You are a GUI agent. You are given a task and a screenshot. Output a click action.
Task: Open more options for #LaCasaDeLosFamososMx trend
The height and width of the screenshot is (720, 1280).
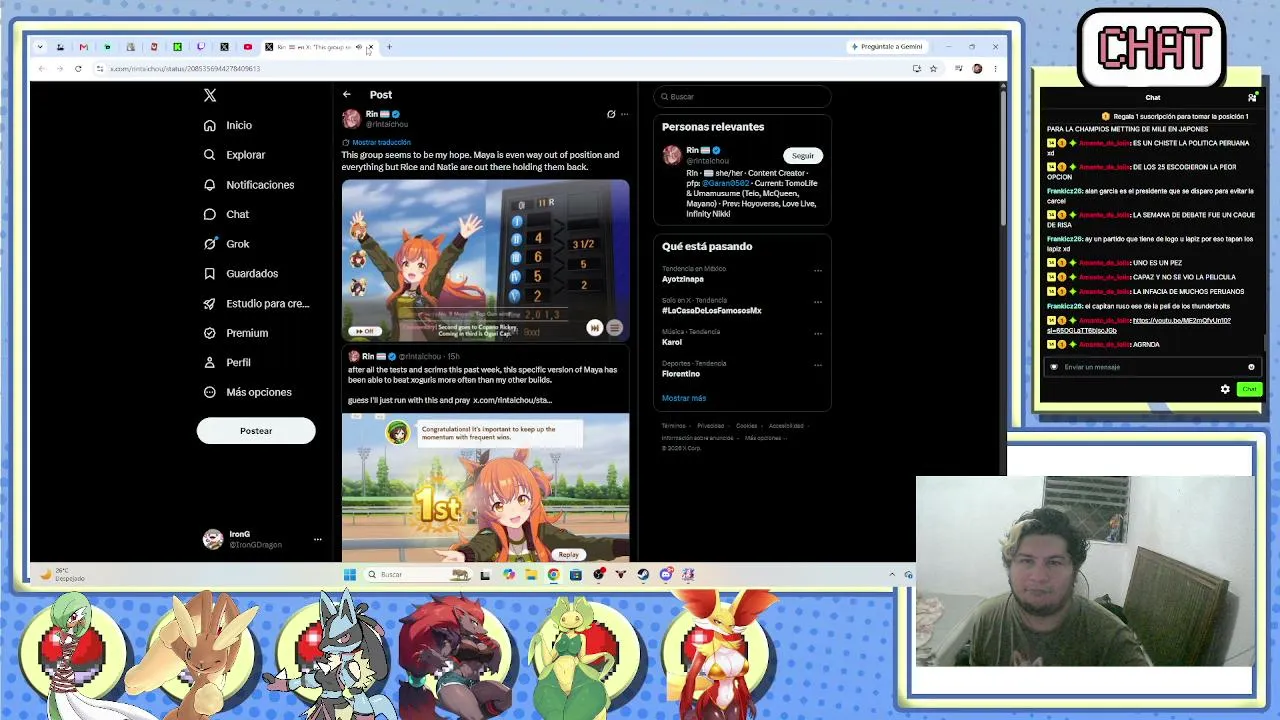[x=818, y=302]
